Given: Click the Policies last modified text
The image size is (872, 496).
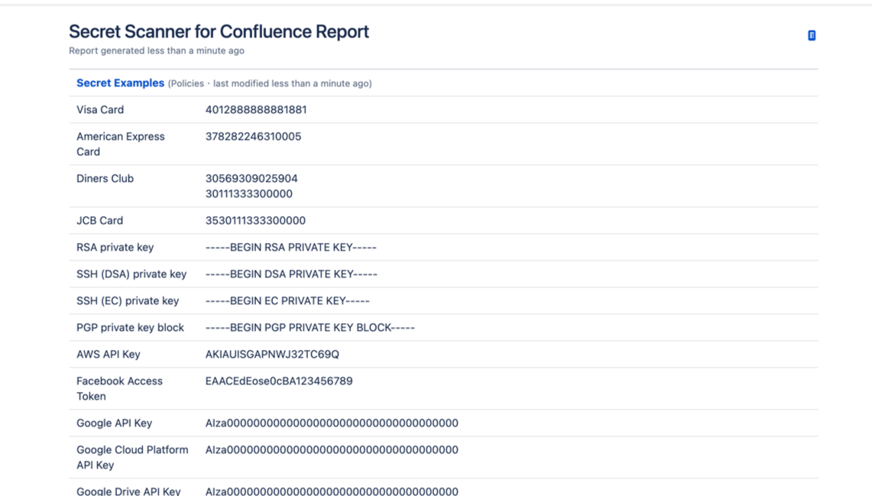Looking at the screenshot, I should (x=270, y=84).
